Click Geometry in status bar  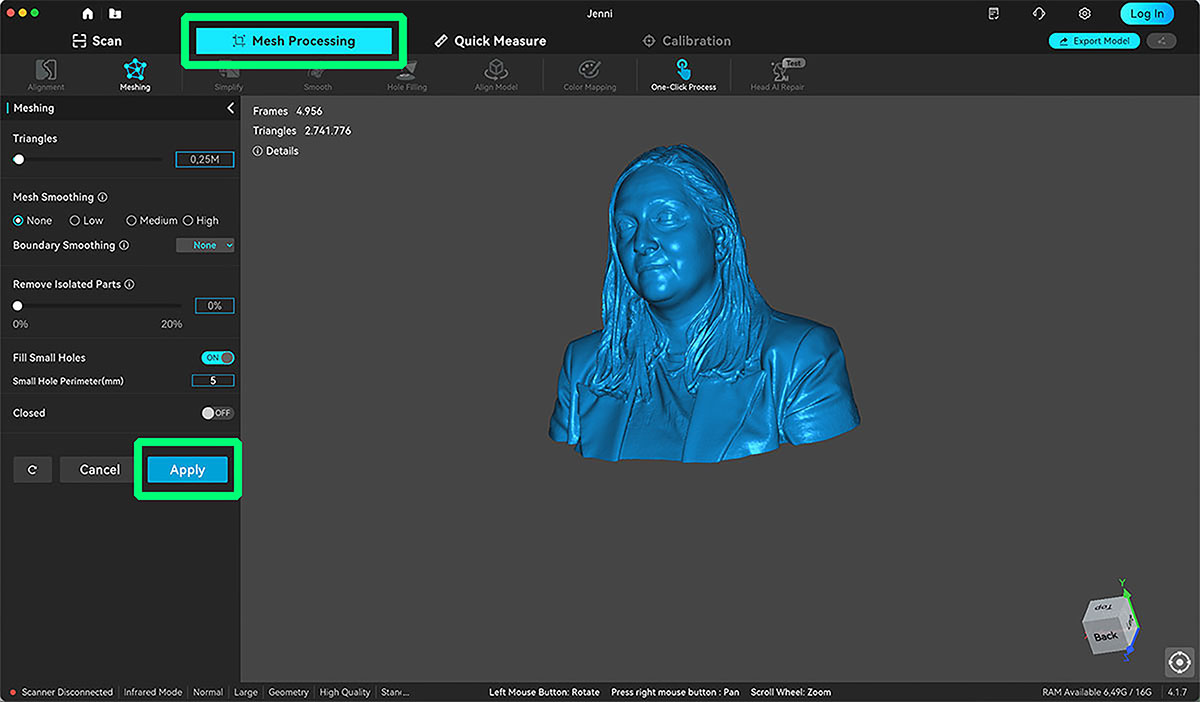[288, 692]
